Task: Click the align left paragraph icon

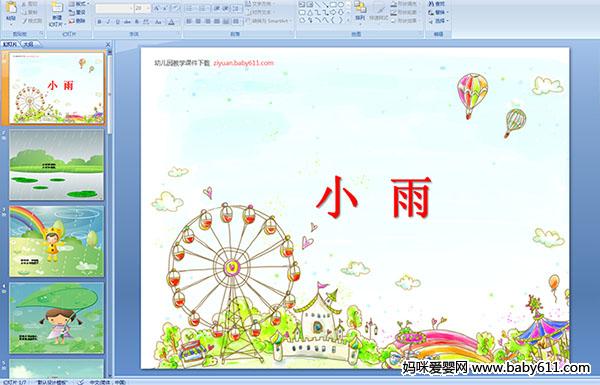Action: click(189, 21)
